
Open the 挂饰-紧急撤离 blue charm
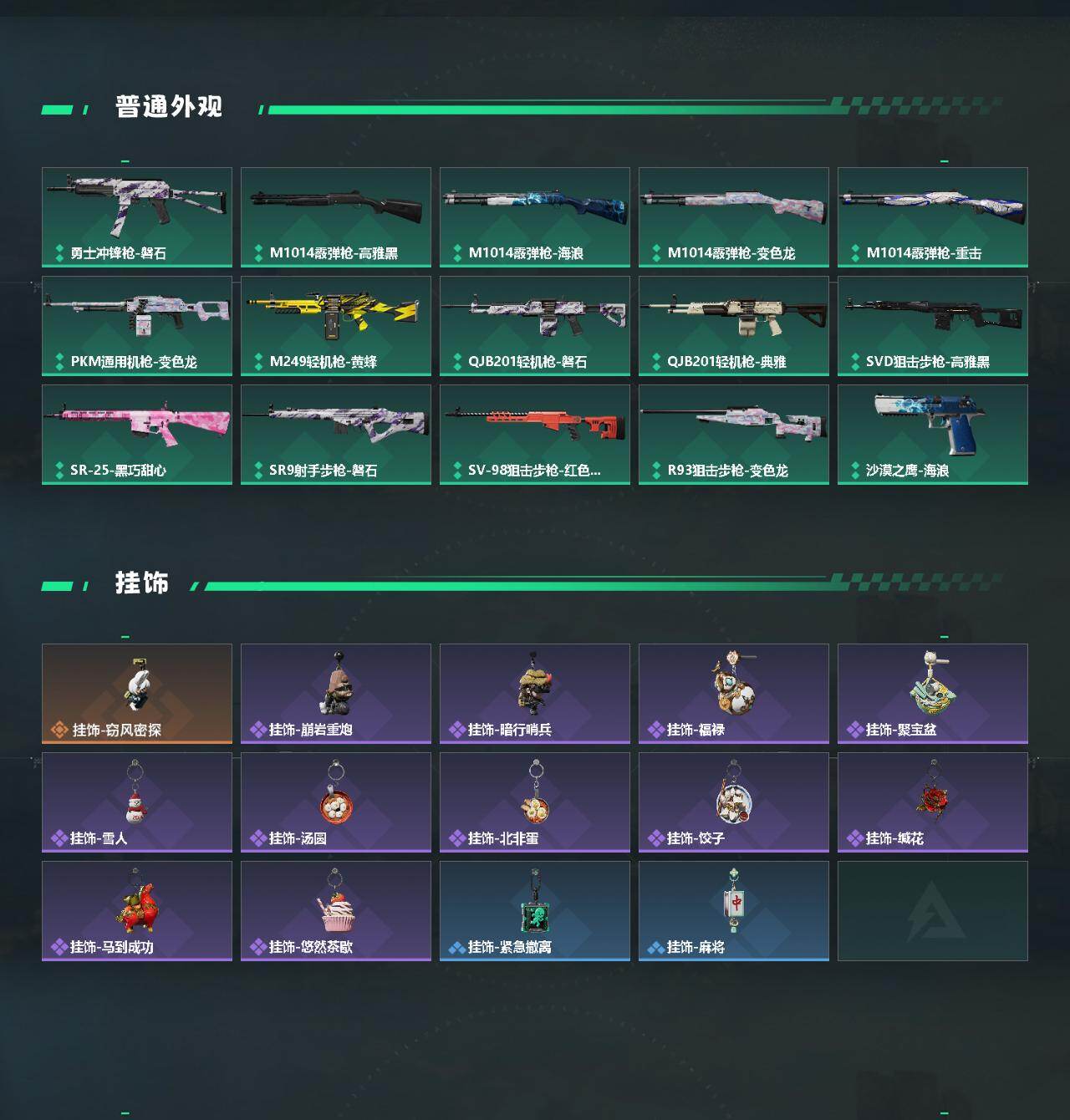(535, 911)
